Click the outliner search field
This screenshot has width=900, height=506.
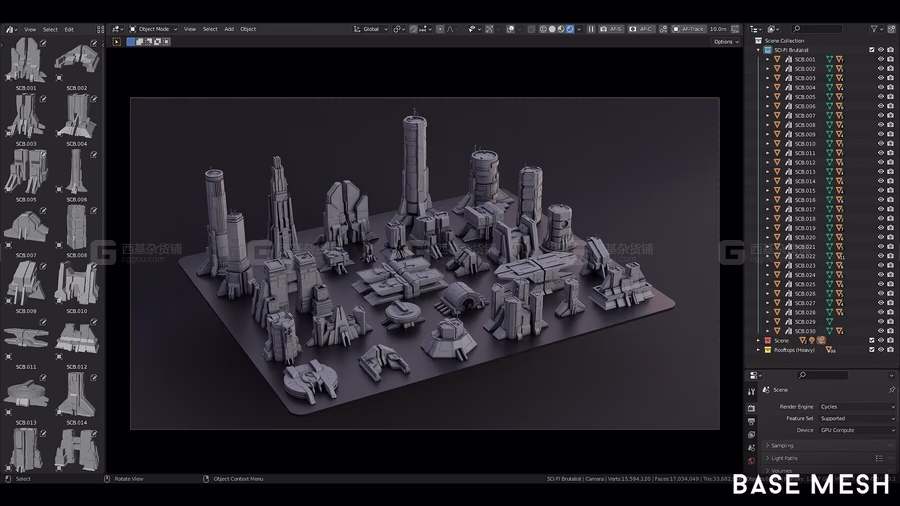pyautogui.click(x=817, y=29)
